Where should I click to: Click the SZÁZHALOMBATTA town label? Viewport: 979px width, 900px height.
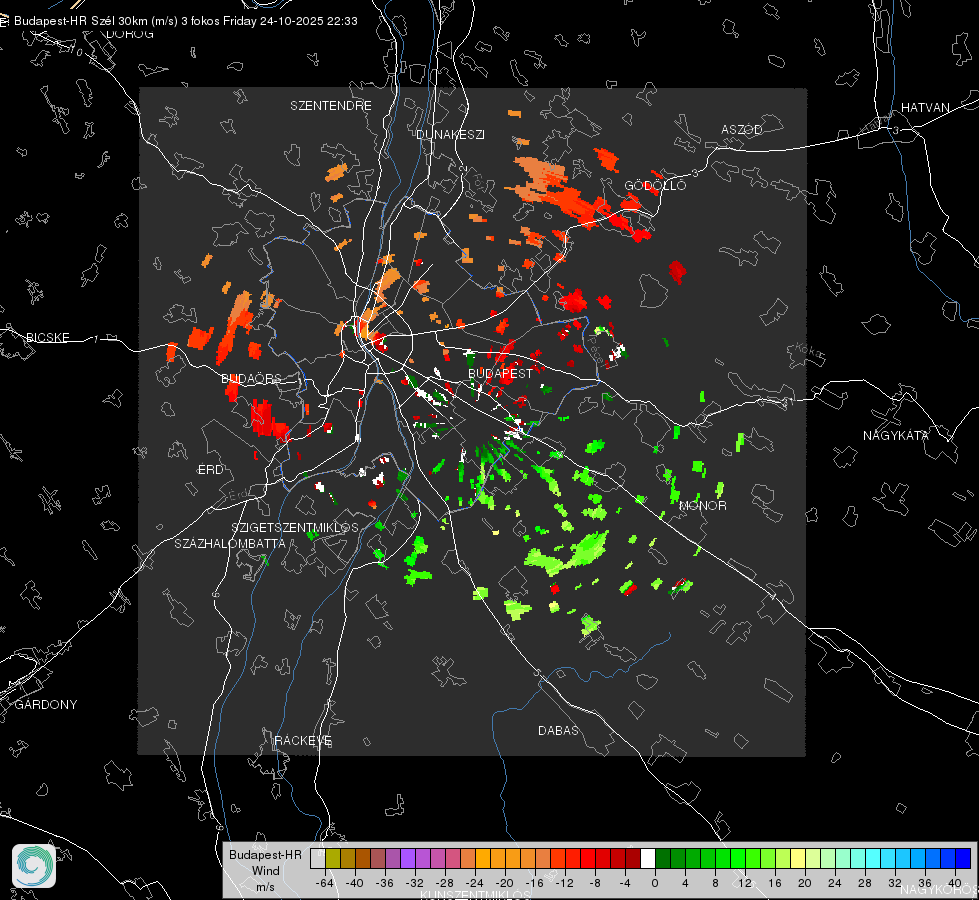230,544
